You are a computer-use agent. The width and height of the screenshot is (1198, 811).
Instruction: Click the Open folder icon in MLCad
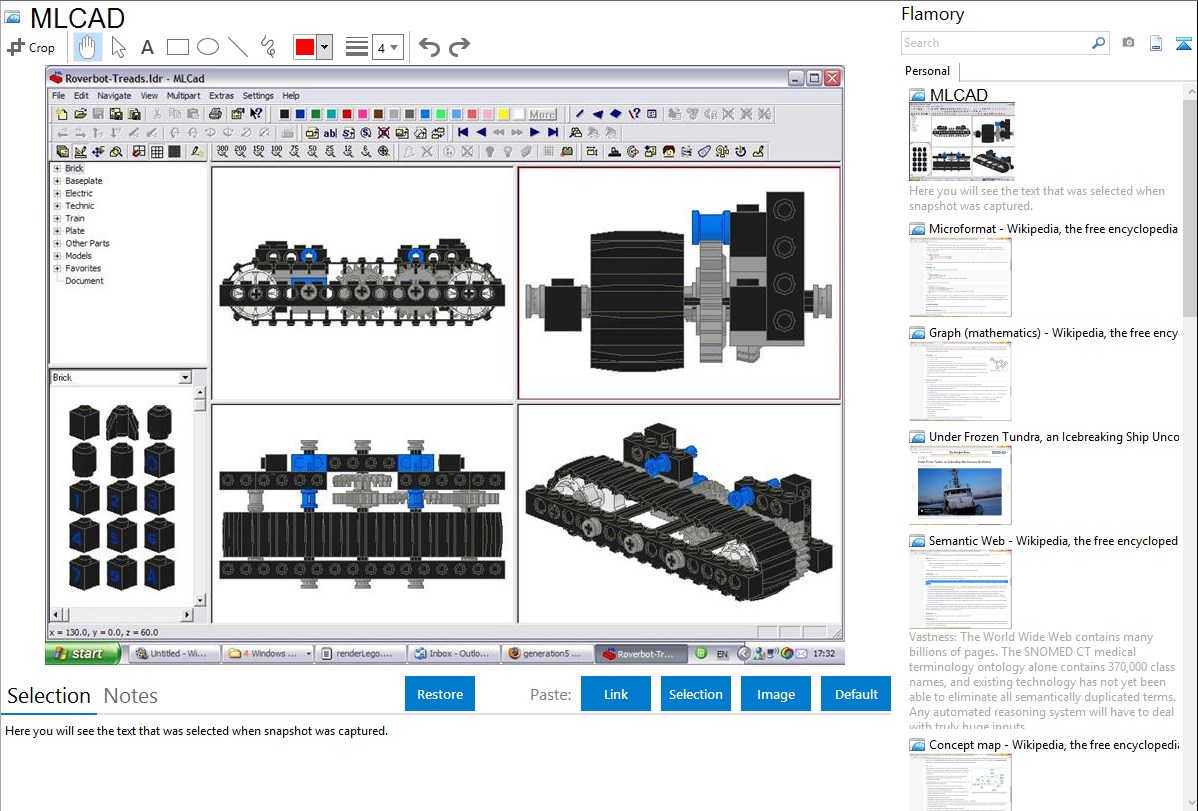point(80,114)
